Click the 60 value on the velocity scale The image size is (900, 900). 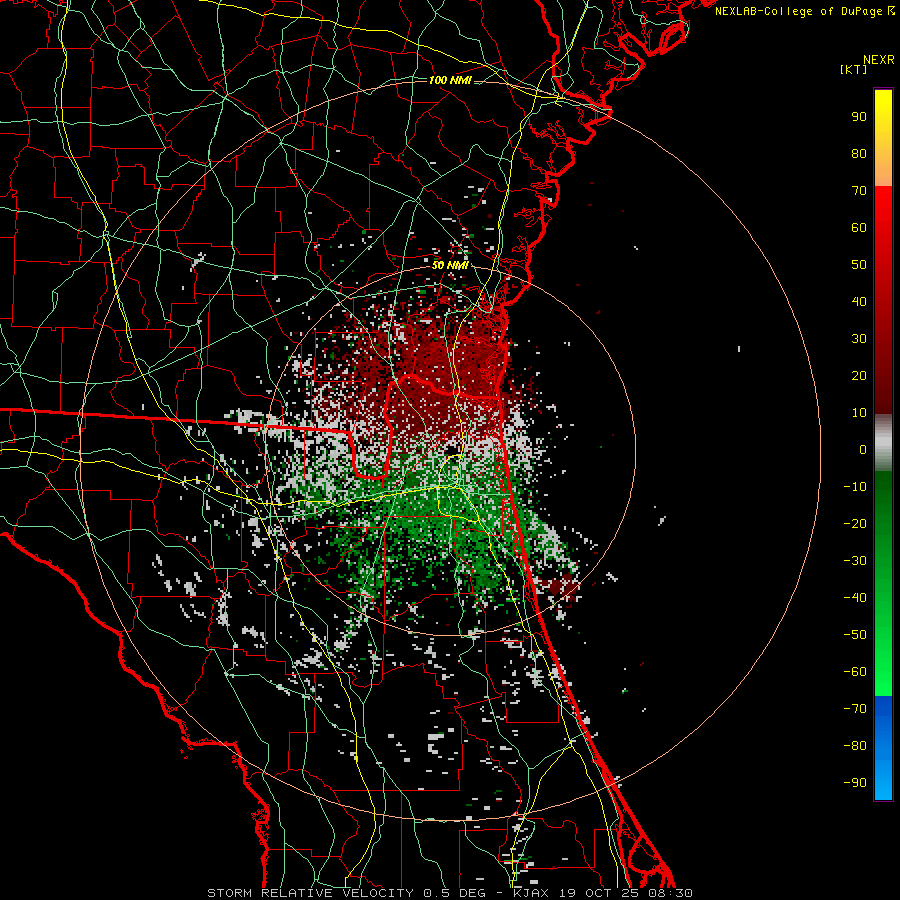point(859,228)
